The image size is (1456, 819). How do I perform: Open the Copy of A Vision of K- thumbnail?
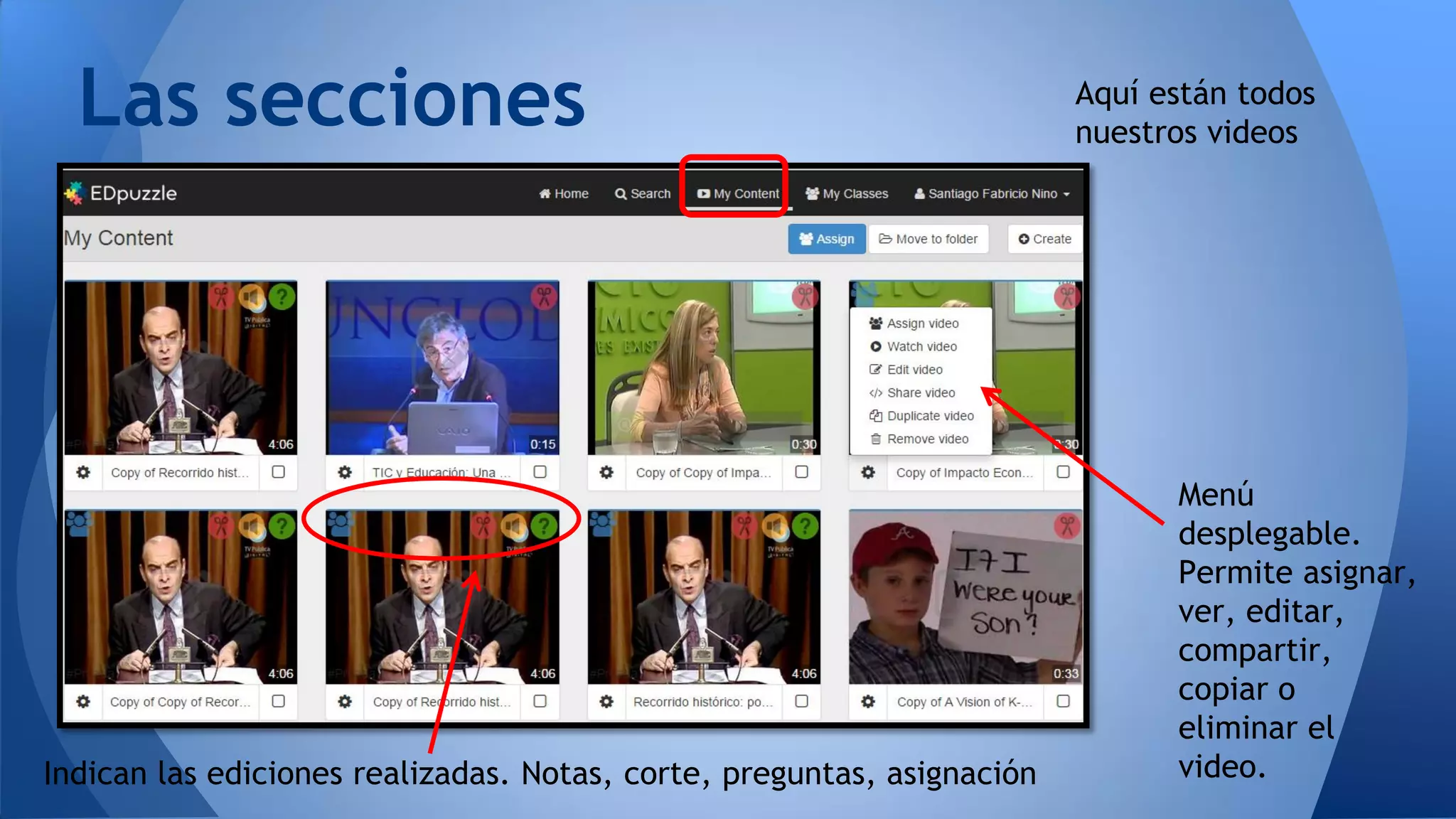pos(965,597)
